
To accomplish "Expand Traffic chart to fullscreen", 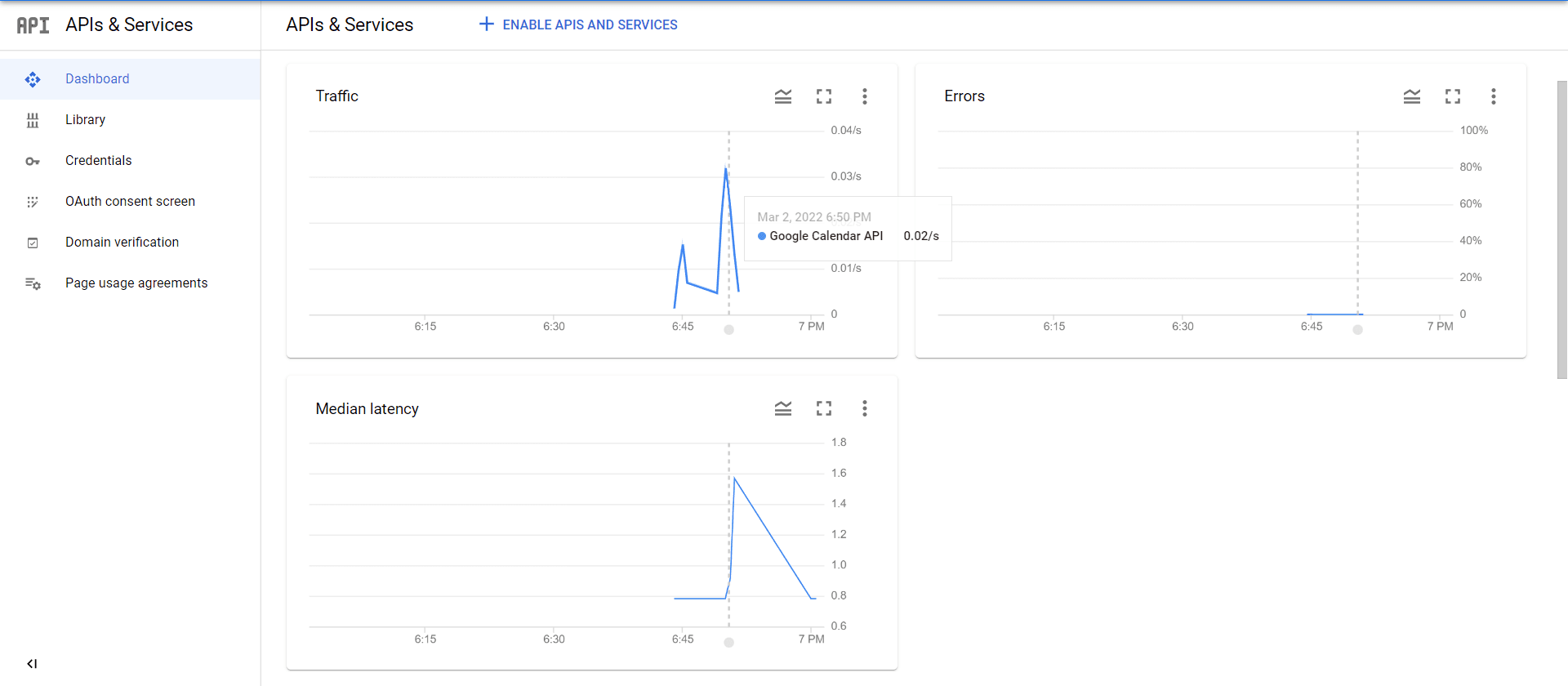I will [x=823, y=96].
